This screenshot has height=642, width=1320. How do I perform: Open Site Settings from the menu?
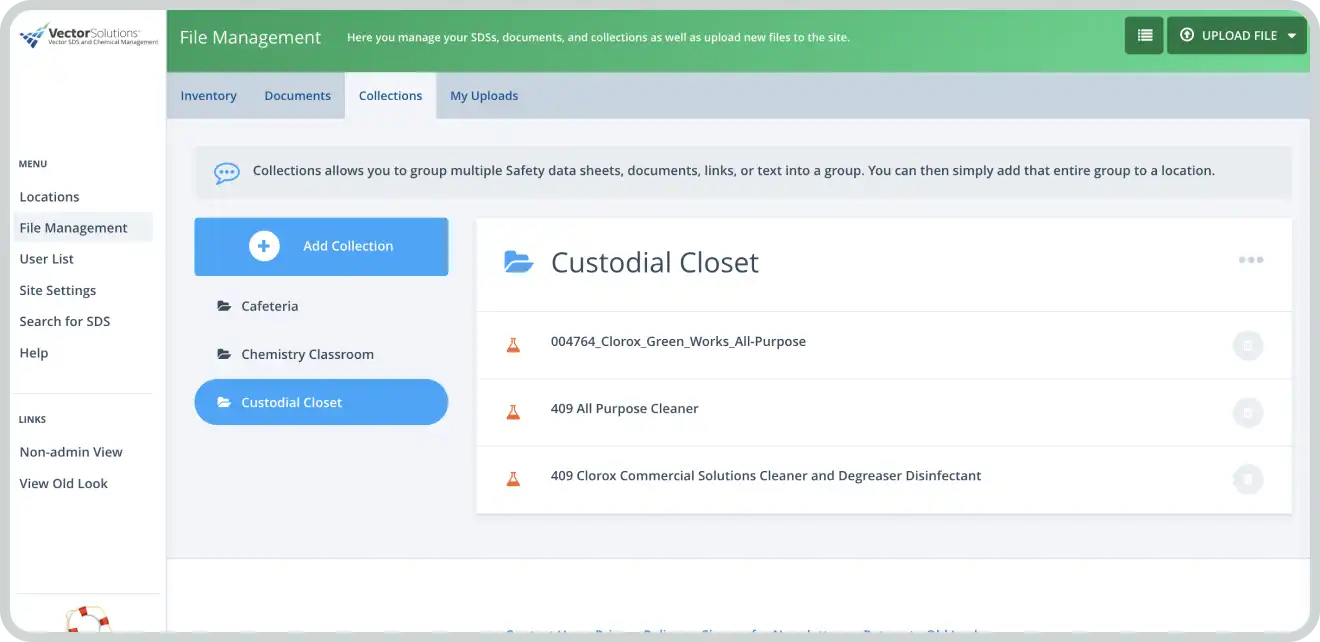pyautogui.click(x=58, y=290)
